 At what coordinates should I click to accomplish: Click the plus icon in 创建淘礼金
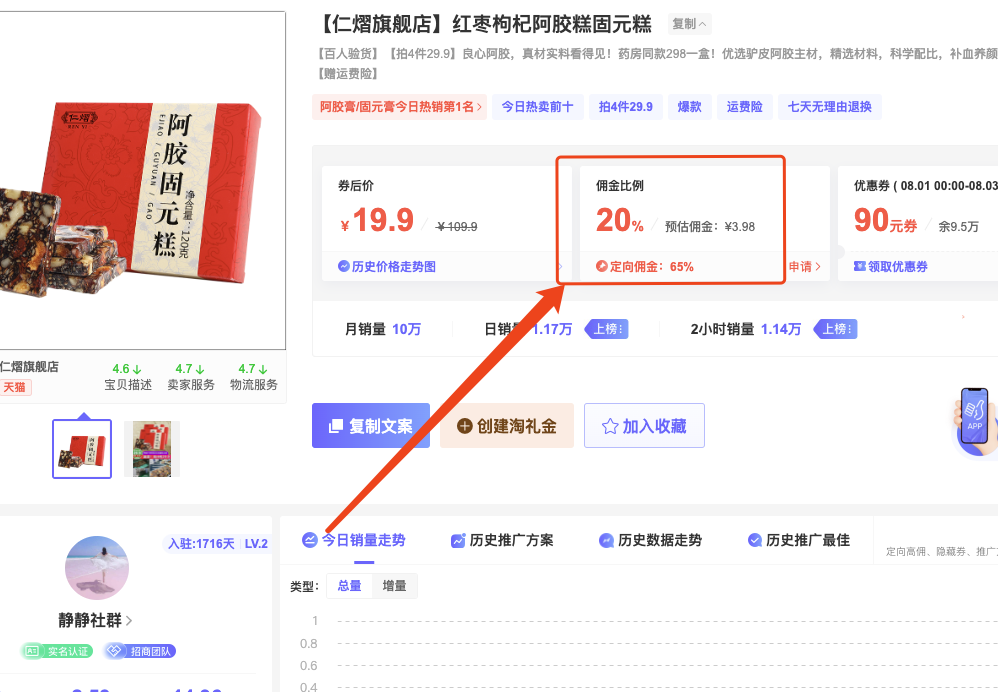pos(465,426)
